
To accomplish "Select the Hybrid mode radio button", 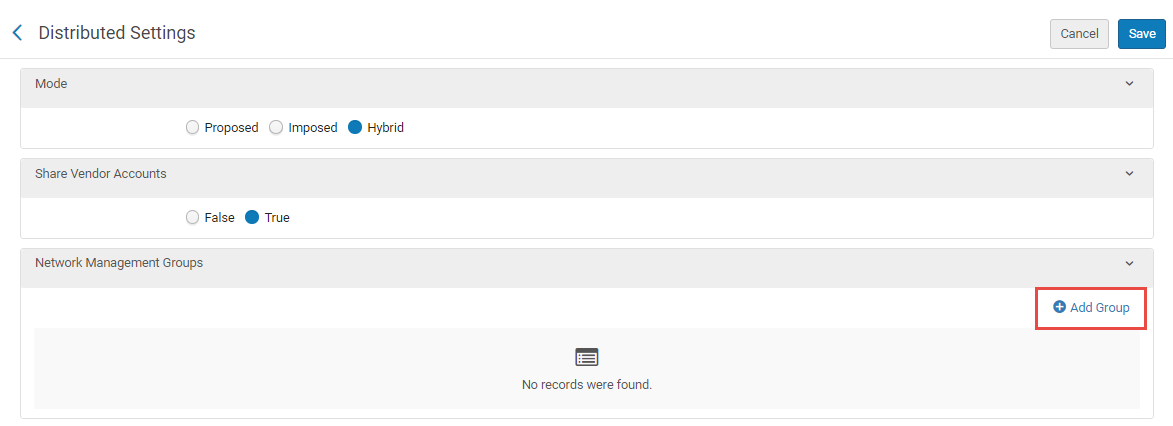I will pos(355,128).
